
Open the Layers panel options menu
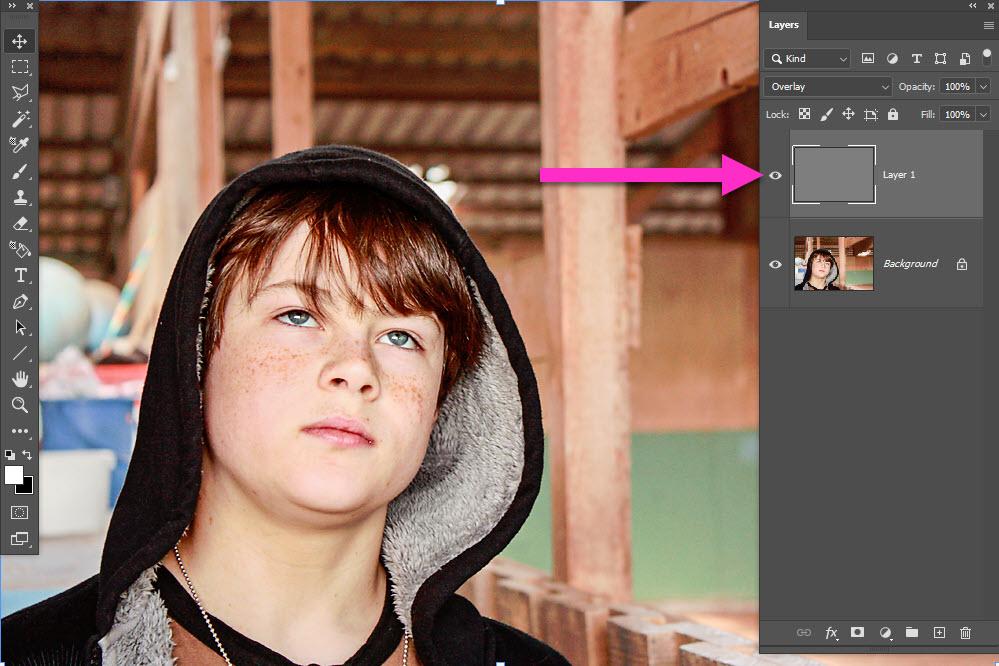point(988,25)
